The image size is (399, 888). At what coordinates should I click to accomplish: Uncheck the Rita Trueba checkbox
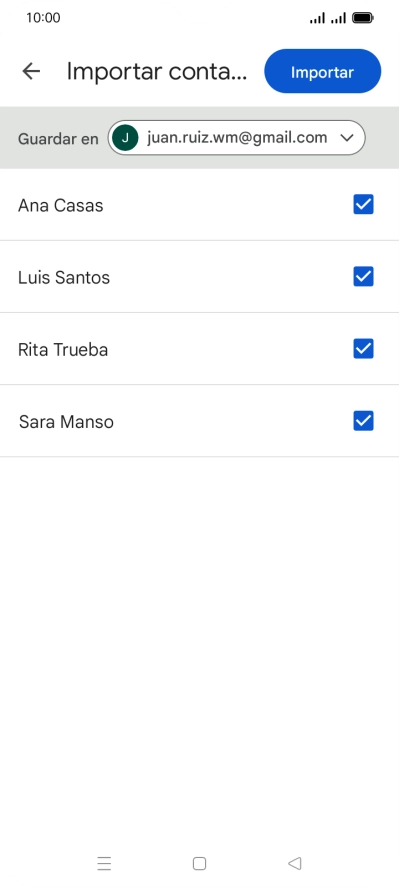coord(363,349)
